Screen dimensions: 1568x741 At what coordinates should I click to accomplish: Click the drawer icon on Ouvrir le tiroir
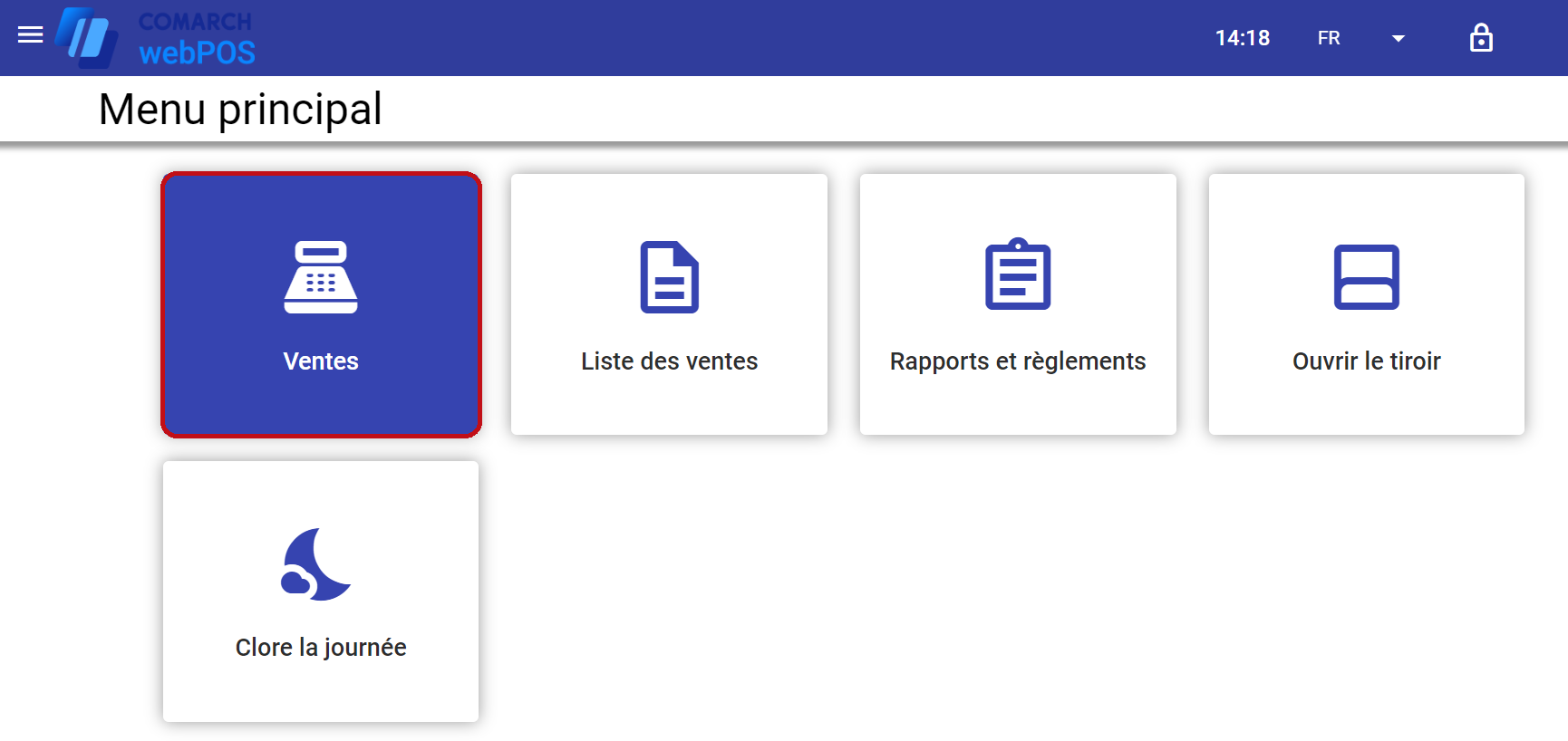(1367, 277)
